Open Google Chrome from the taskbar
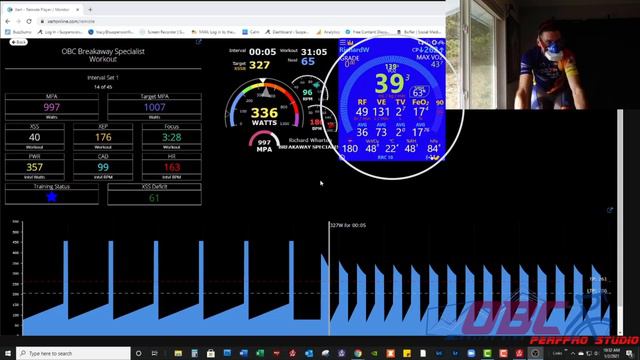This screenshot has height=360, width=640. [x=358, y=353]
